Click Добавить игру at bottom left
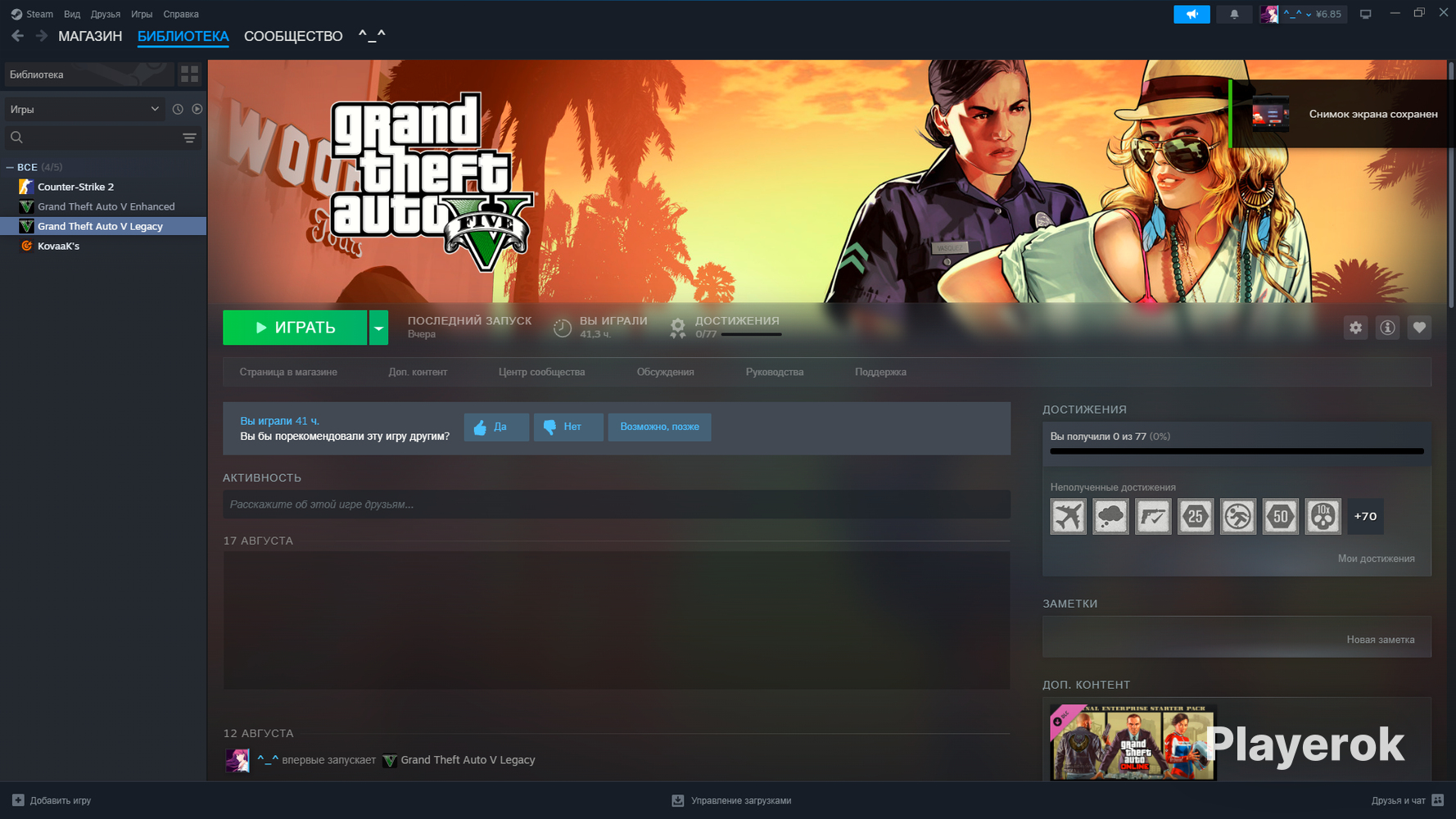Image resolution: width=1456 pixels, height=819 pixels. click(x=52, y=800)
